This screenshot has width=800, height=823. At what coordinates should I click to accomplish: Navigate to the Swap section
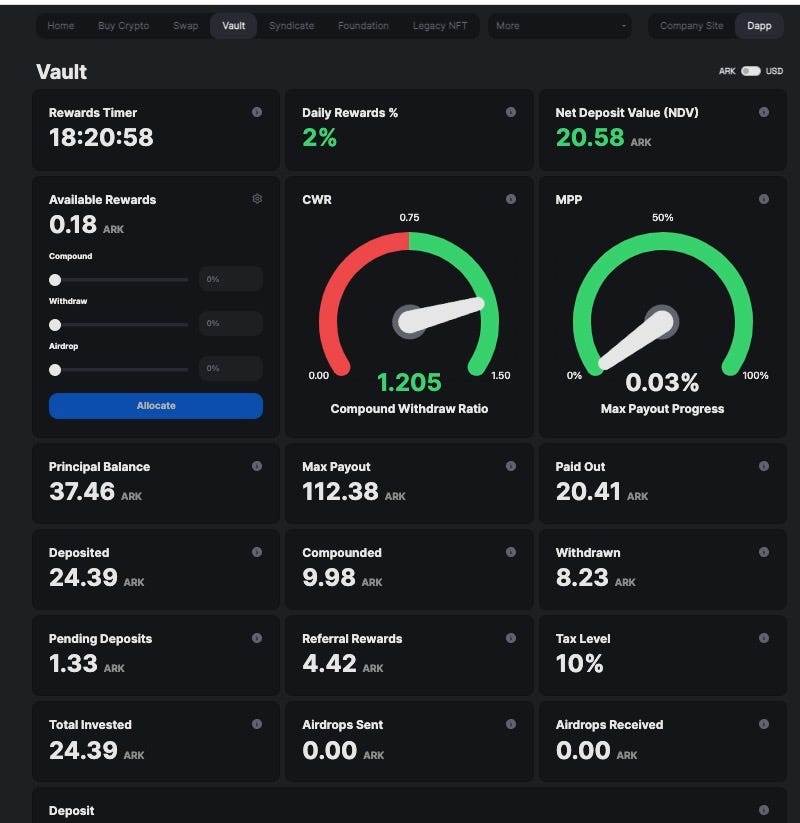pos(185,26)
